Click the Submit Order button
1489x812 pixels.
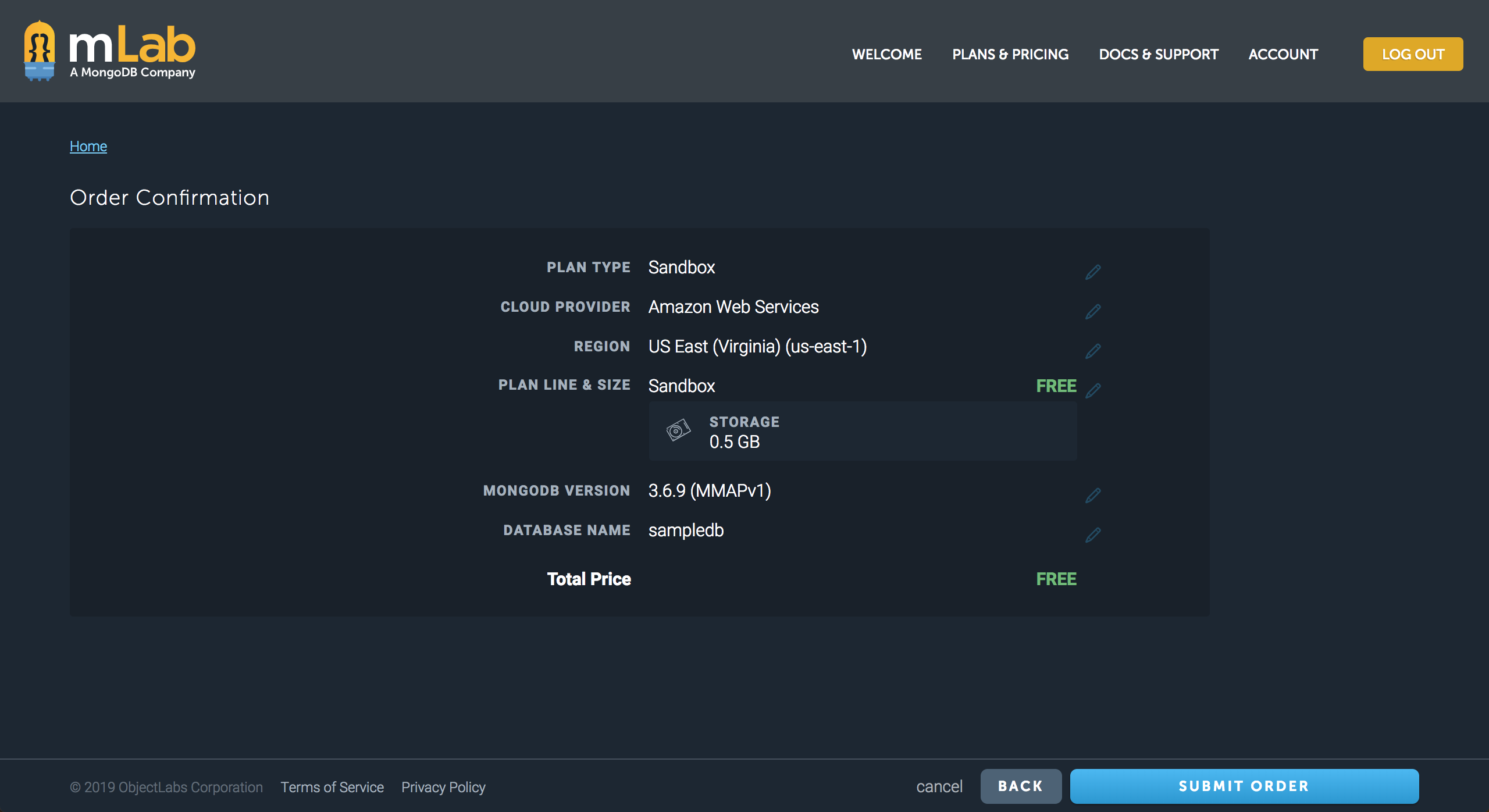coord(1244,786)
